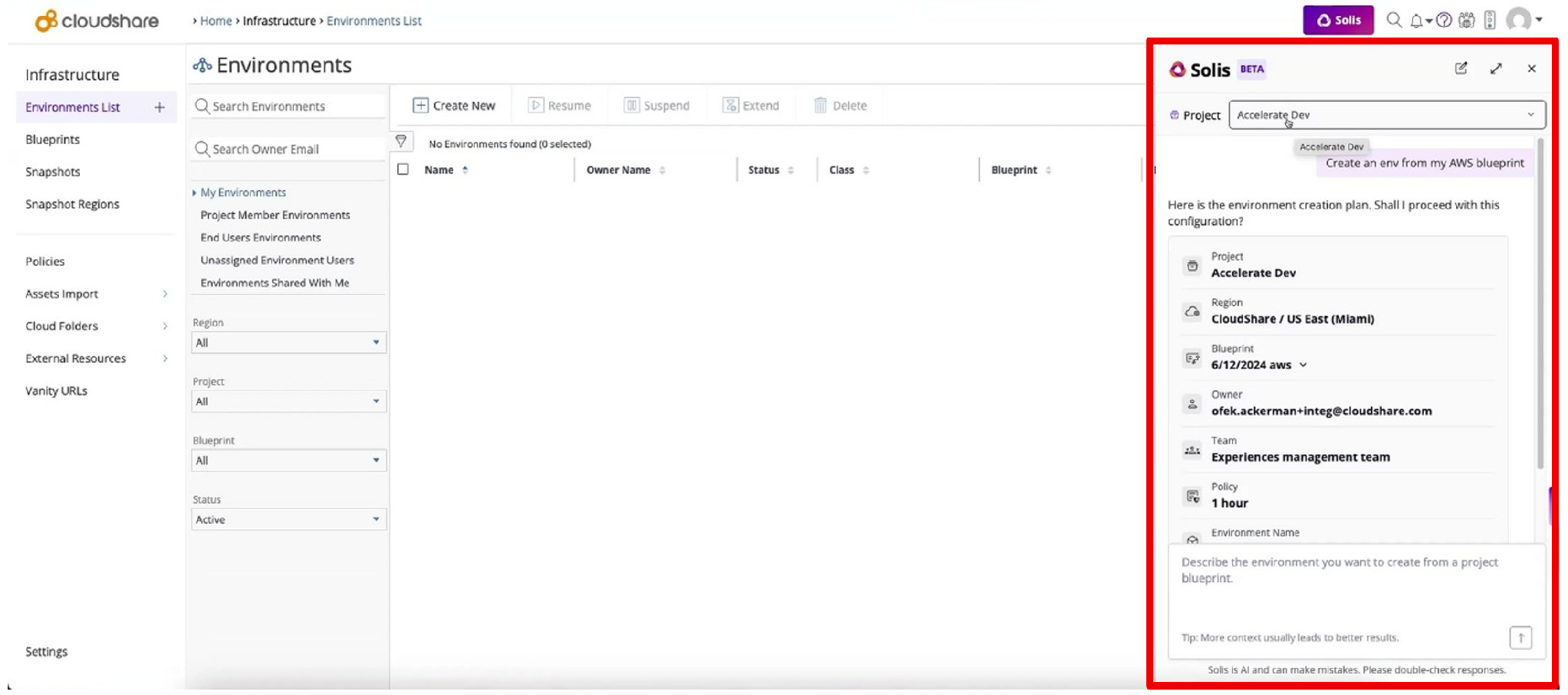Viewport: 1568px width, 695px height.
Task: Open the Status filter dropdown
Action: point(288,520)
